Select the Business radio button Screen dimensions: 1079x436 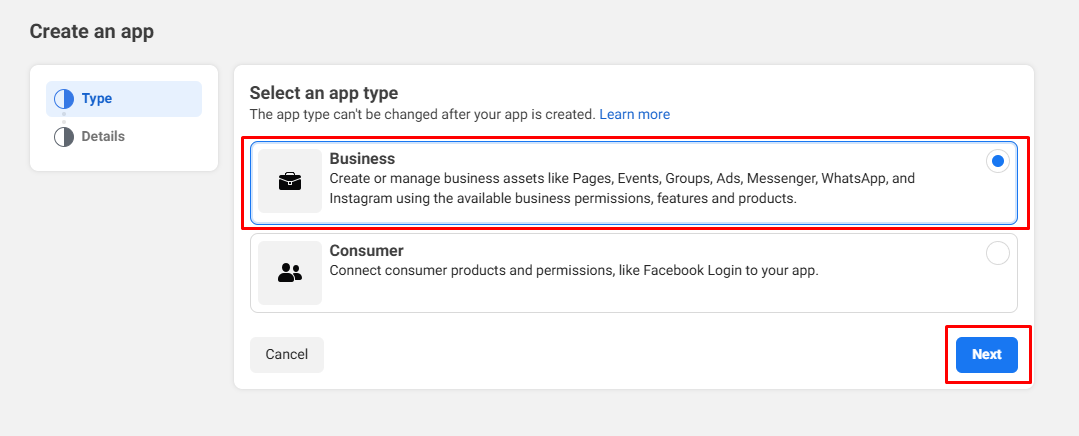click(997, 162)
